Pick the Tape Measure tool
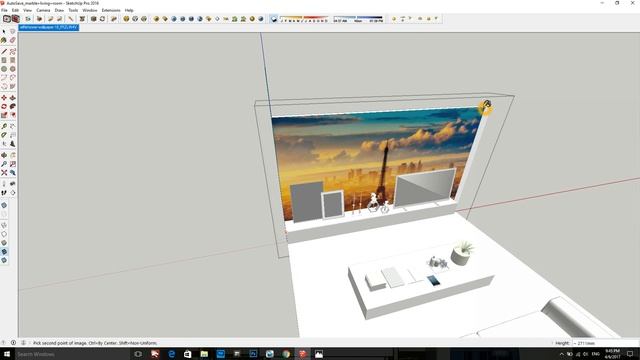The image size is (640, 360). tap(4, 126)
